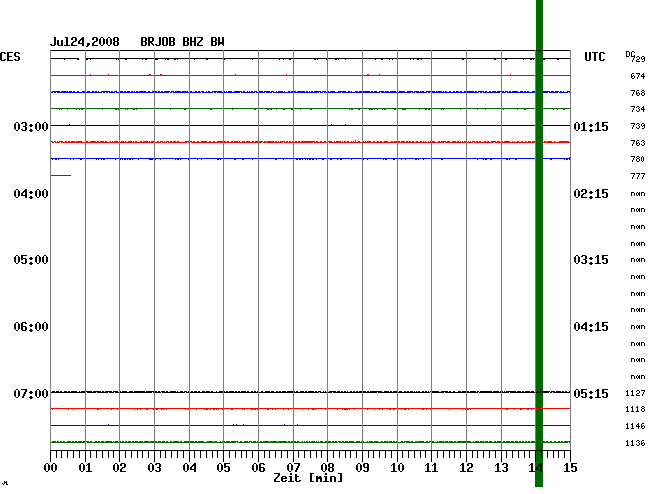
Task: Select the 06:00 local time label
Action: 31,327
